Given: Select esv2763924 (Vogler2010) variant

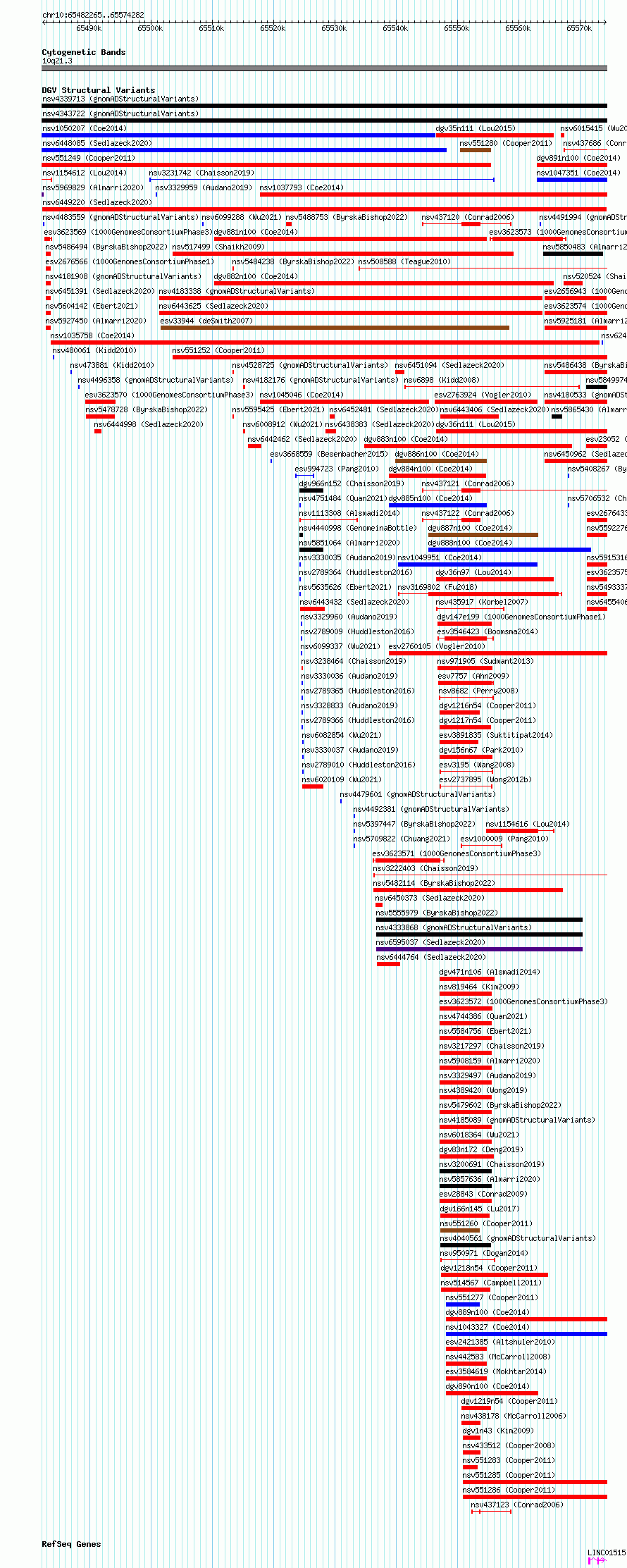Looking at the screenshot, I should coord(483,395).
